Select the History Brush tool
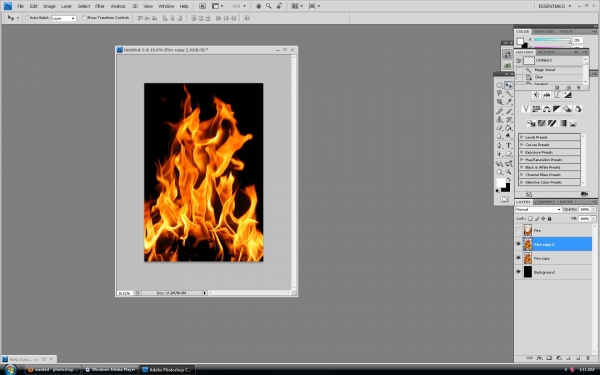This screenshot has width=600, height=375. coord(509,119)
